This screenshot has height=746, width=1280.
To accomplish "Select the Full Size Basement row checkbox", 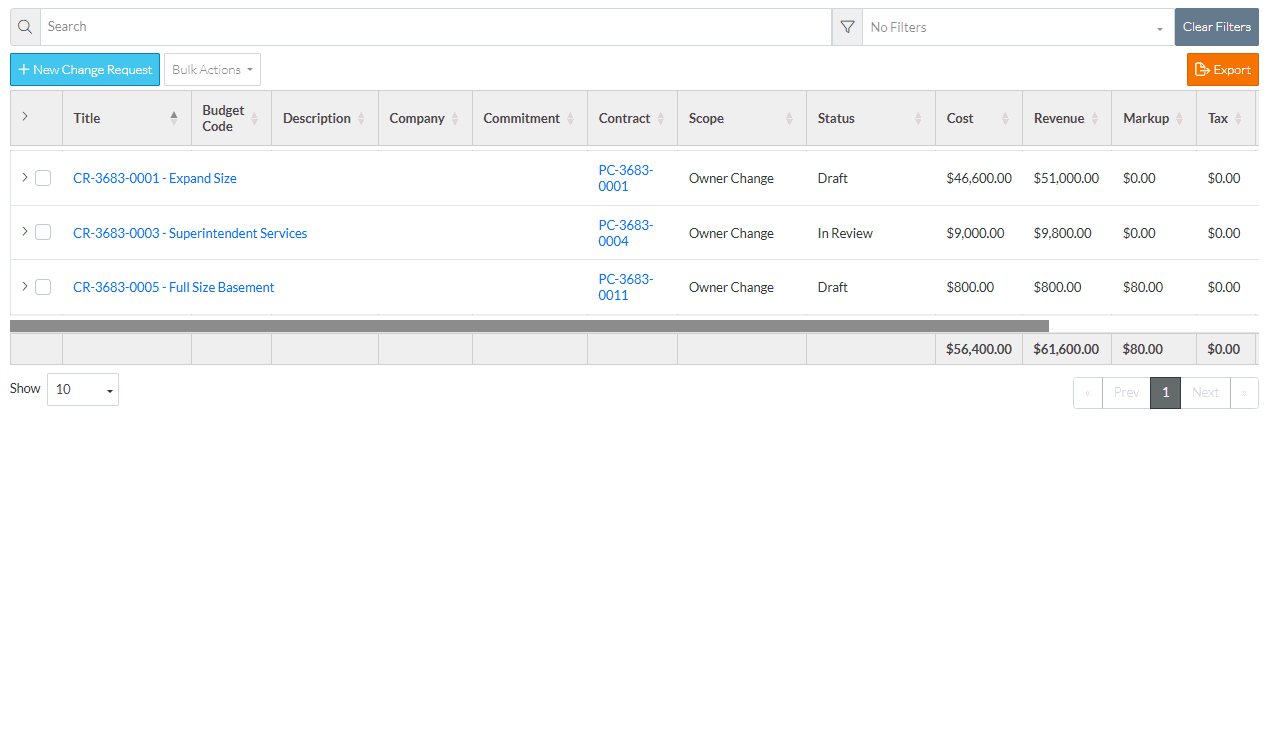I will pos(43,287).
